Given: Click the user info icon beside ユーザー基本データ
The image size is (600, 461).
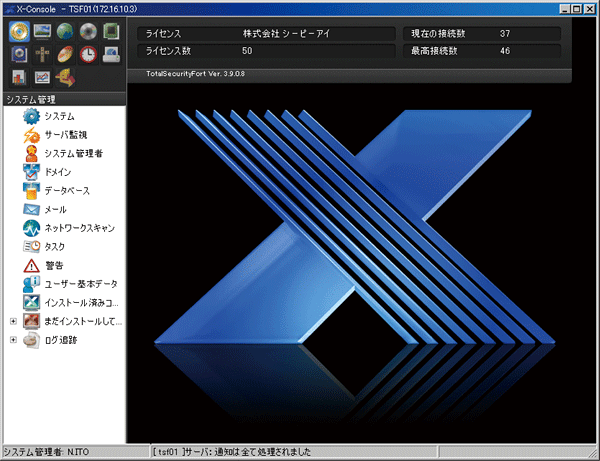Looking at the screenshot, I should 31,284.
